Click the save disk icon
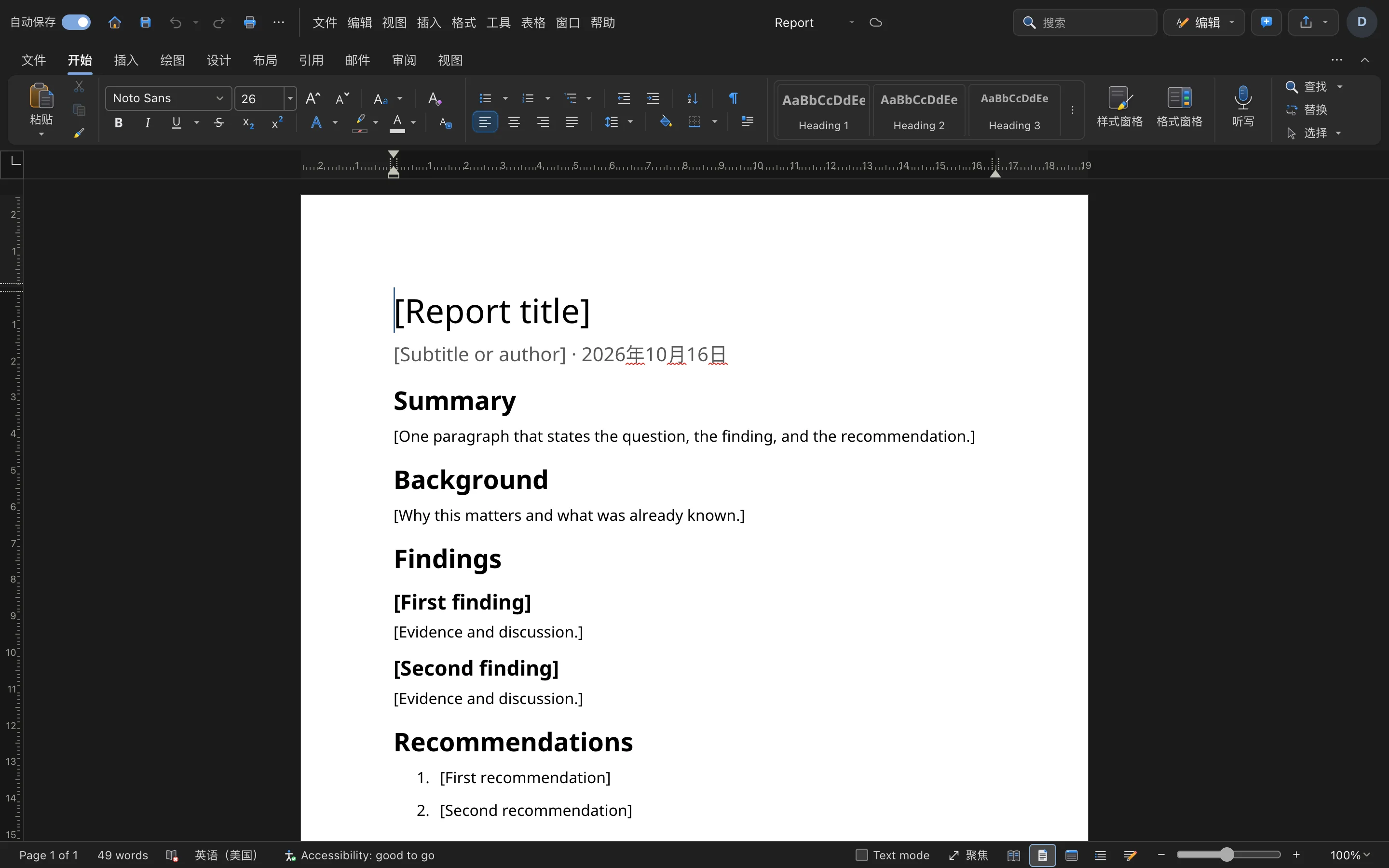1389x868 pixels. click(145, 22)
